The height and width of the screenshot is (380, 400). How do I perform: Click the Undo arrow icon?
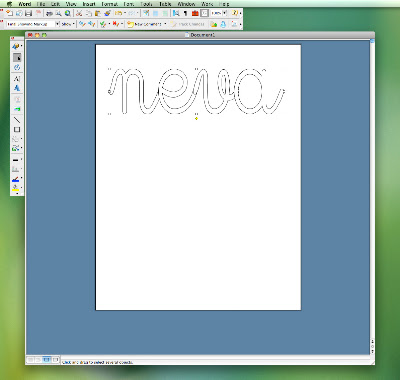coord(118,13)
